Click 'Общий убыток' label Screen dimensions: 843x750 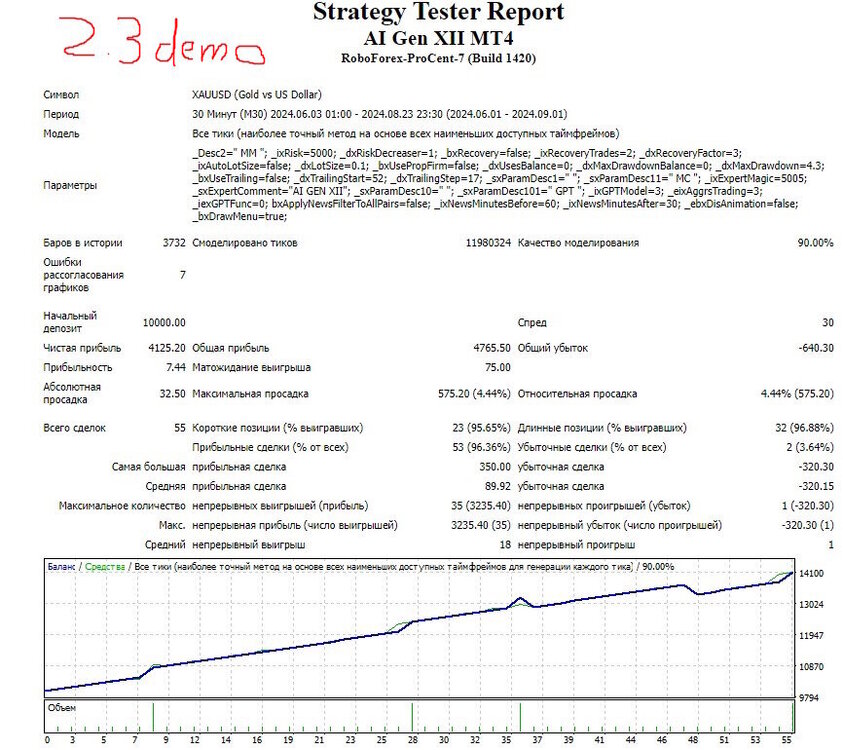coord(553,348)
